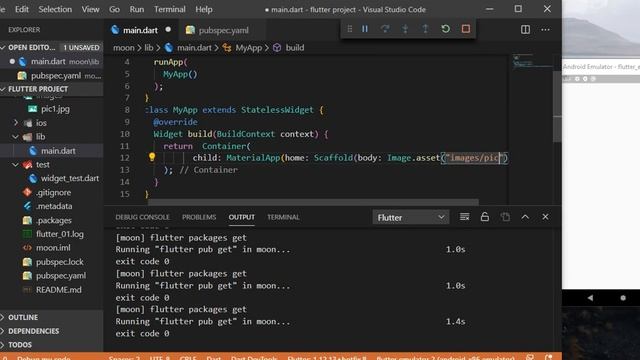Click the MyApp breadcrumb segment
Viewport: 640px width, 360px height.
248,48
